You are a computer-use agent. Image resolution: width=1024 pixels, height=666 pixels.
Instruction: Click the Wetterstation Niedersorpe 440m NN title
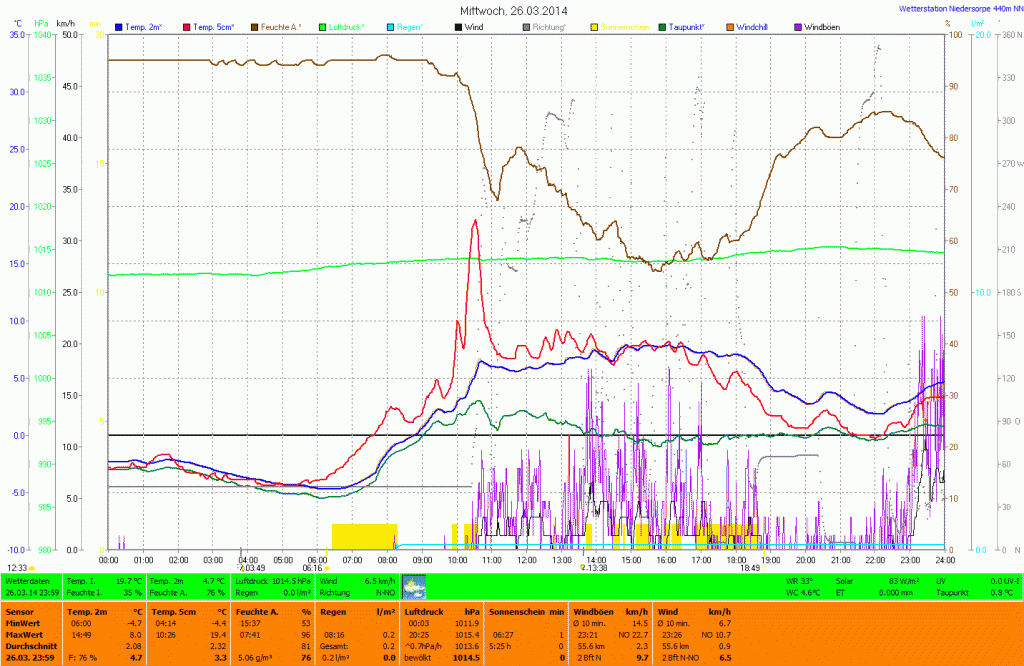(953, 7)
